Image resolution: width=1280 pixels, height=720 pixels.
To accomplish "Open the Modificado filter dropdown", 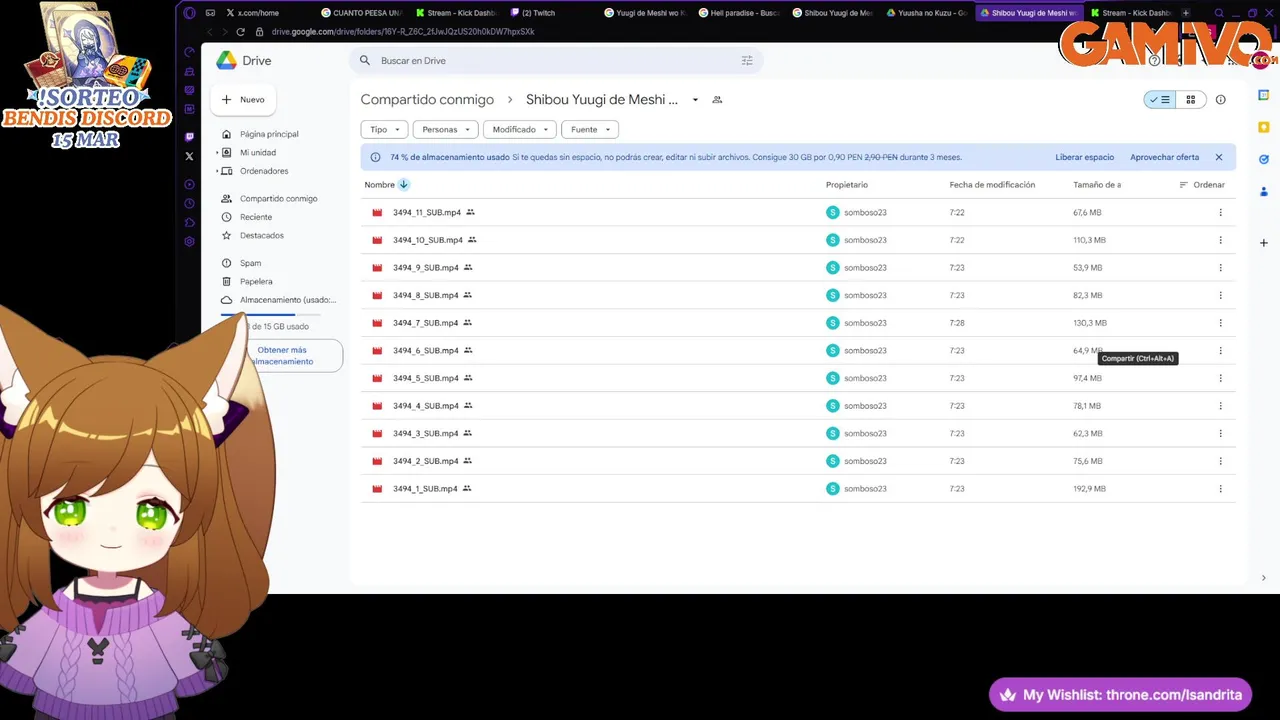I will pos(520,129).
